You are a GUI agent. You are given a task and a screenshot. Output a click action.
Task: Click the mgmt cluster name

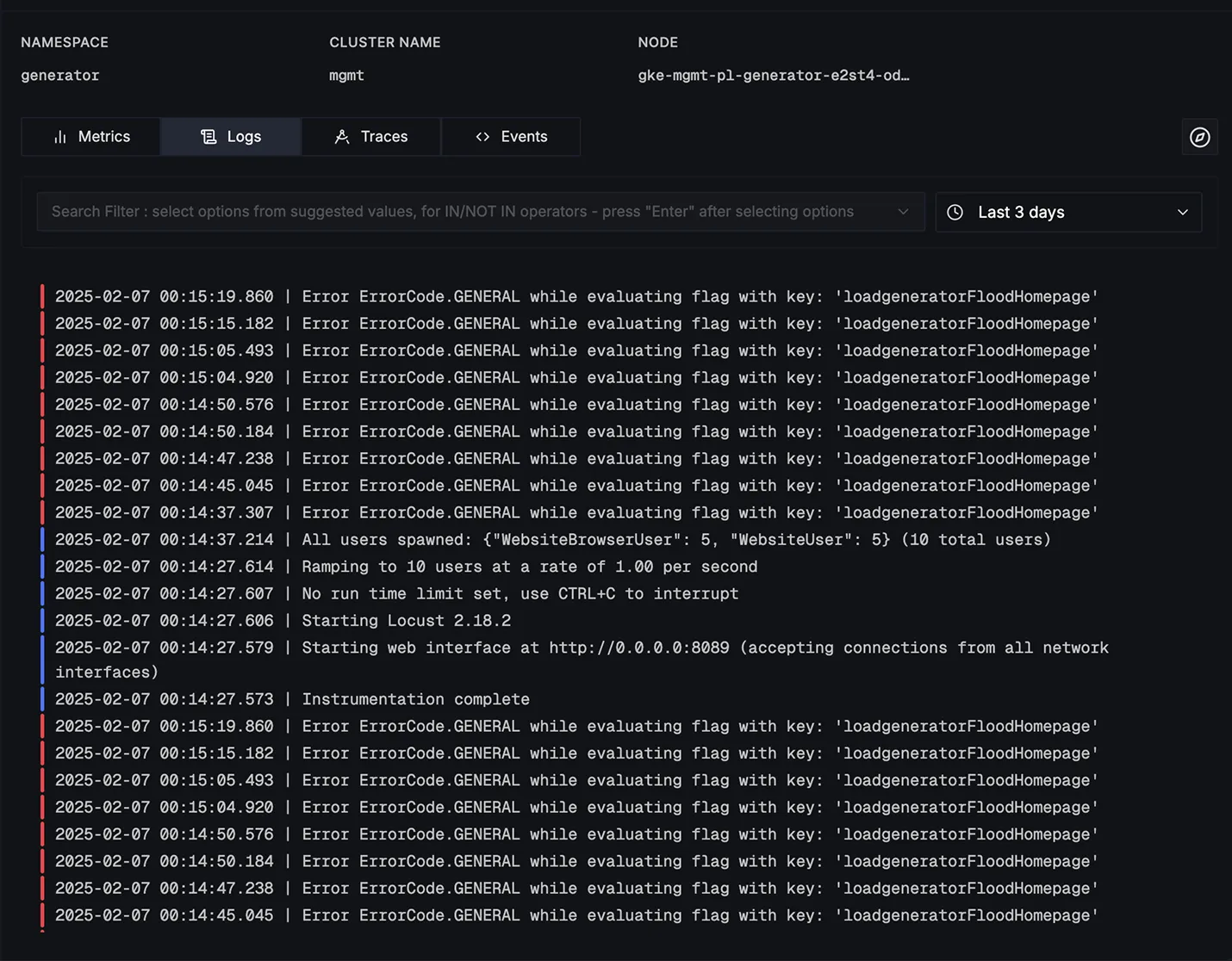click(x=346, y=76)
